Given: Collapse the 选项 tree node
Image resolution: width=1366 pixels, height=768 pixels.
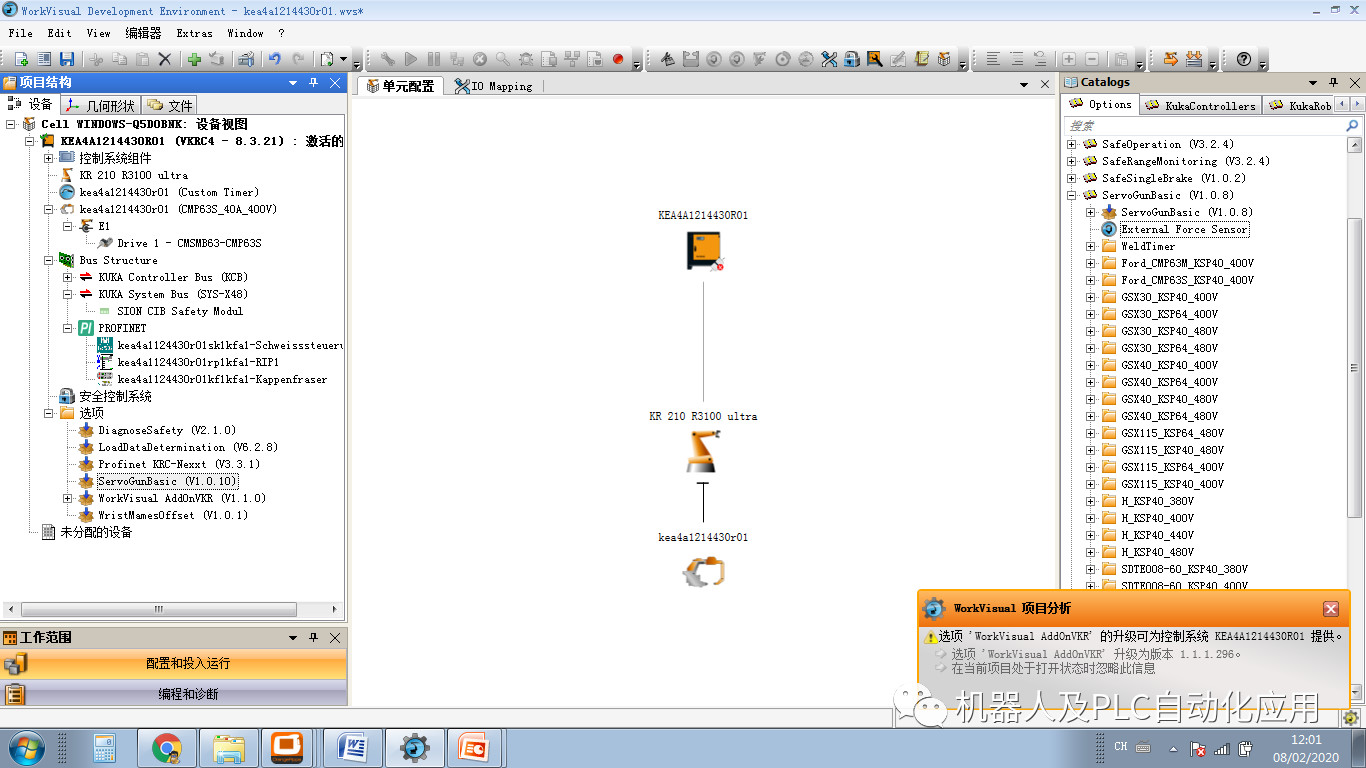Looking at the screenshot, I should coord(48,413).
